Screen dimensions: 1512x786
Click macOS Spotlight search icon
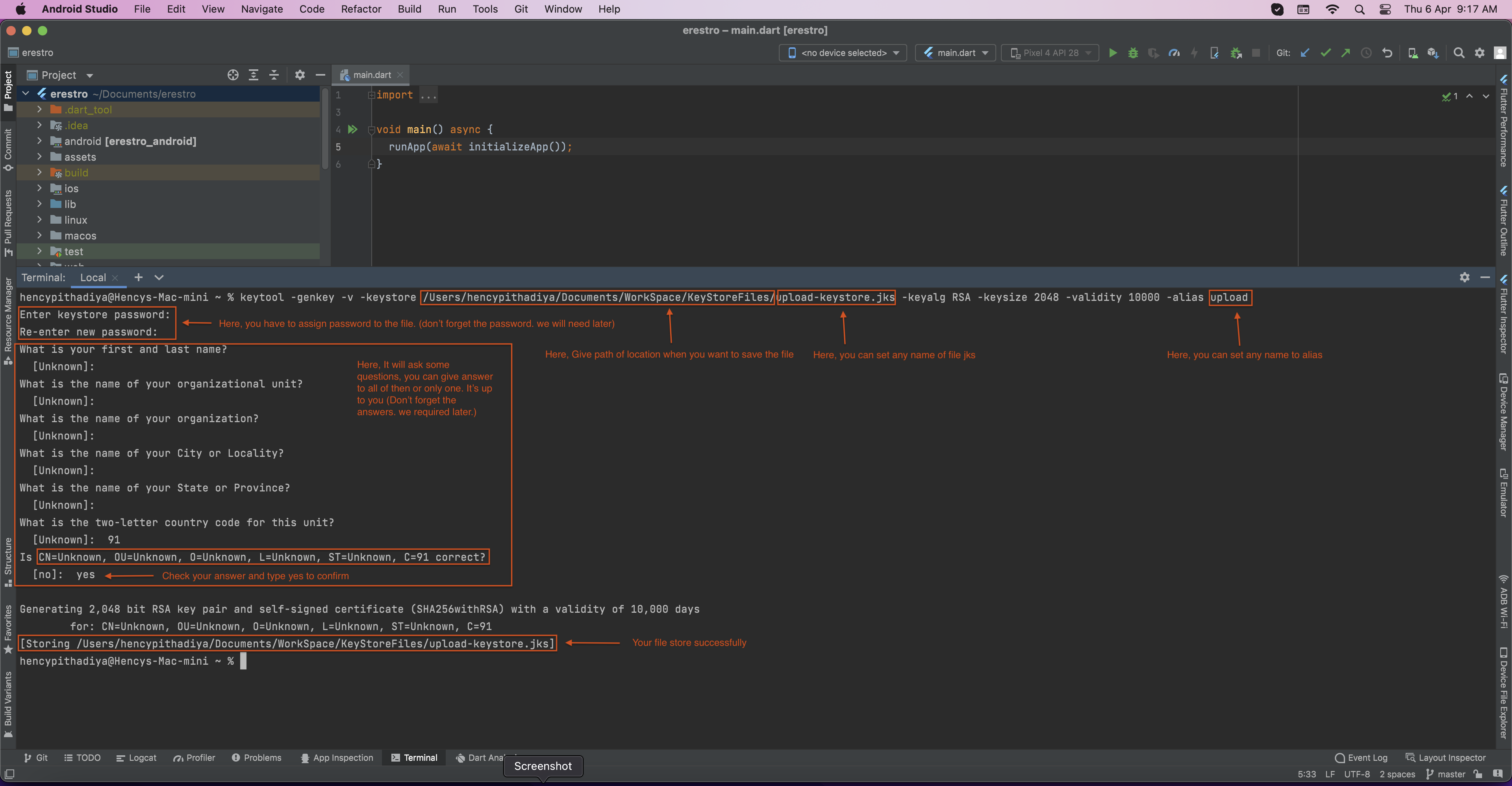[1359, 9]
